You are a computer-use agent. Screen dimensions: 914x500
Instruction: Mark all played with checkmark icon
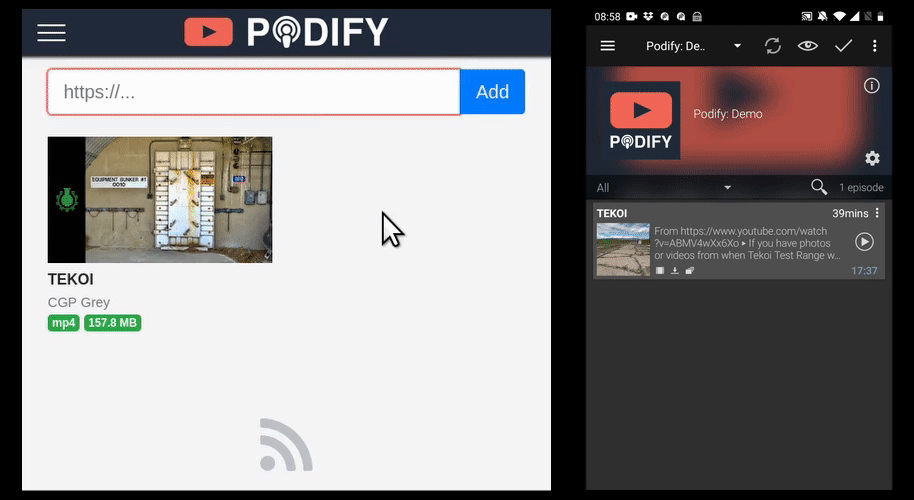tap(843, 45)
